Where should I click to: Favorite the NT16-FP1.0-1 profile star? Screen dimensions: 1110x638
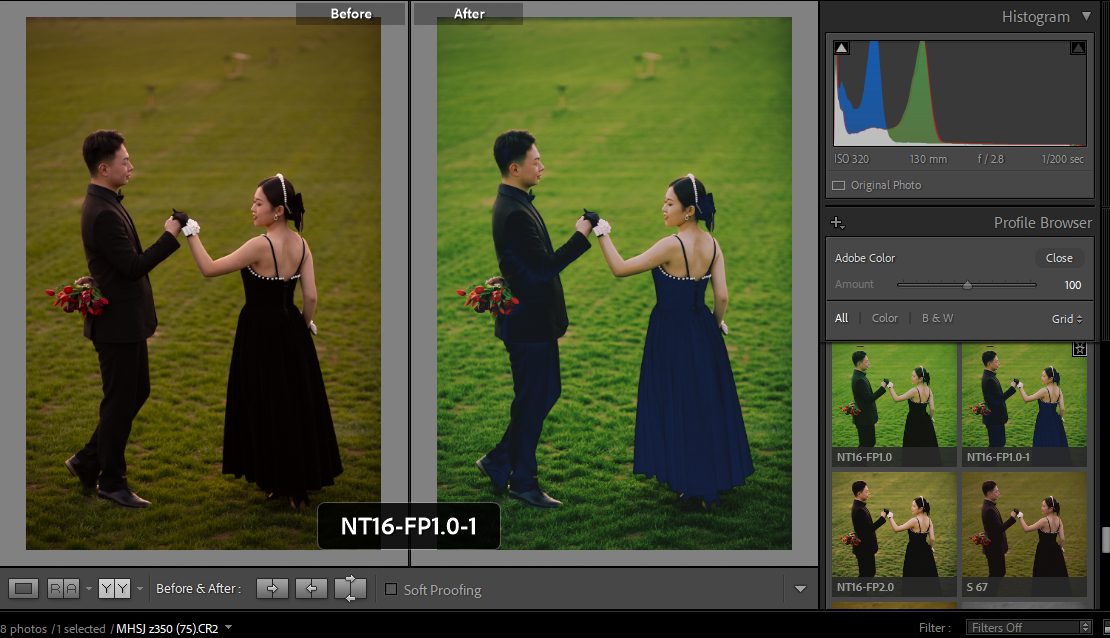coord(1079,349)
